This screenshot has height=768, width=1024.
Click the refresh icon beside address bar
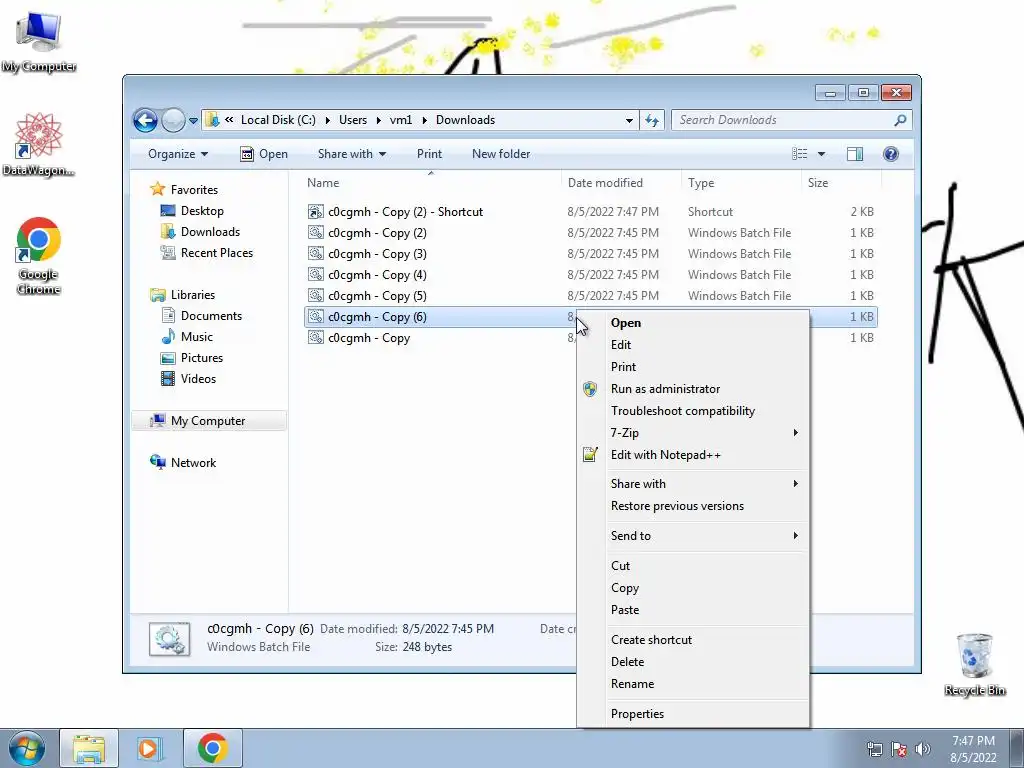coord(652,120)
